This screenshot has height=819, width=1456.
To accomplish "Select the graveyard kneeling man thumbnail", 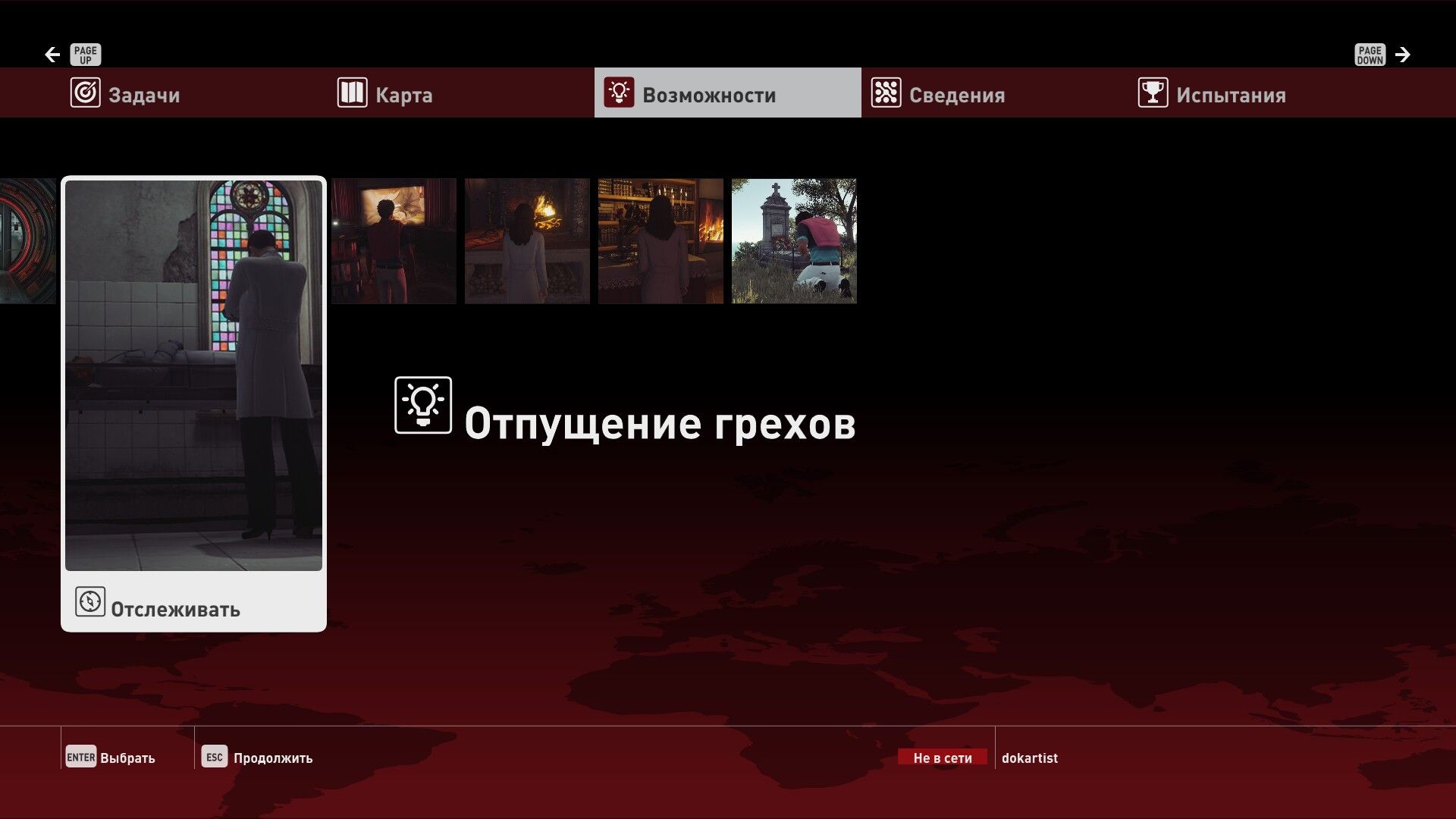I will point(794,241).
